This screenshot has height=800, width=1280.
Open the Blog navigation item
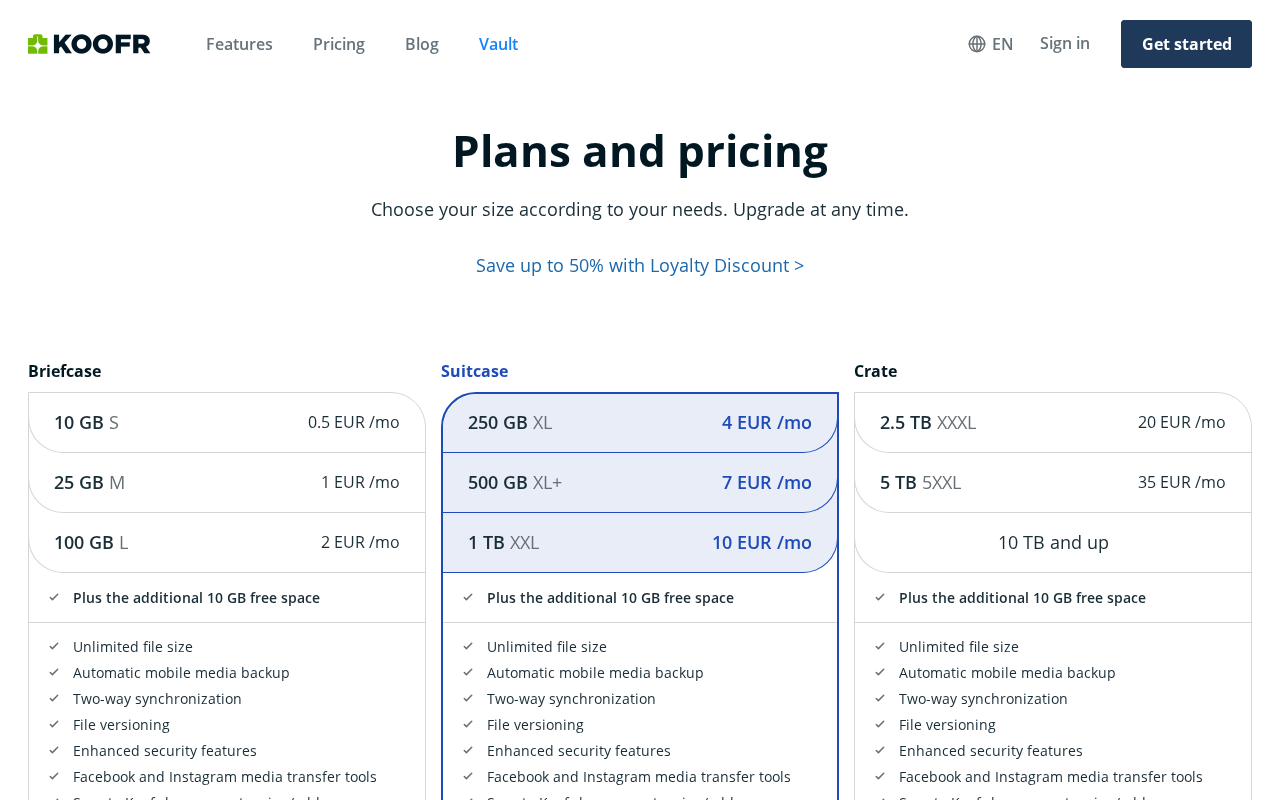(422, 44)
